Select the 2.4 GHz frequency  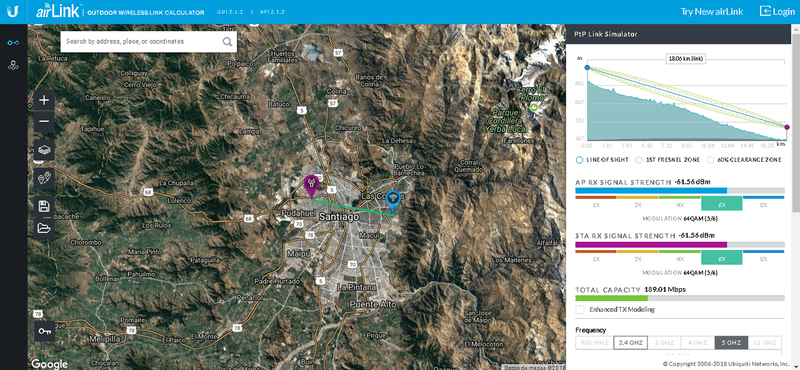[631, 342]
